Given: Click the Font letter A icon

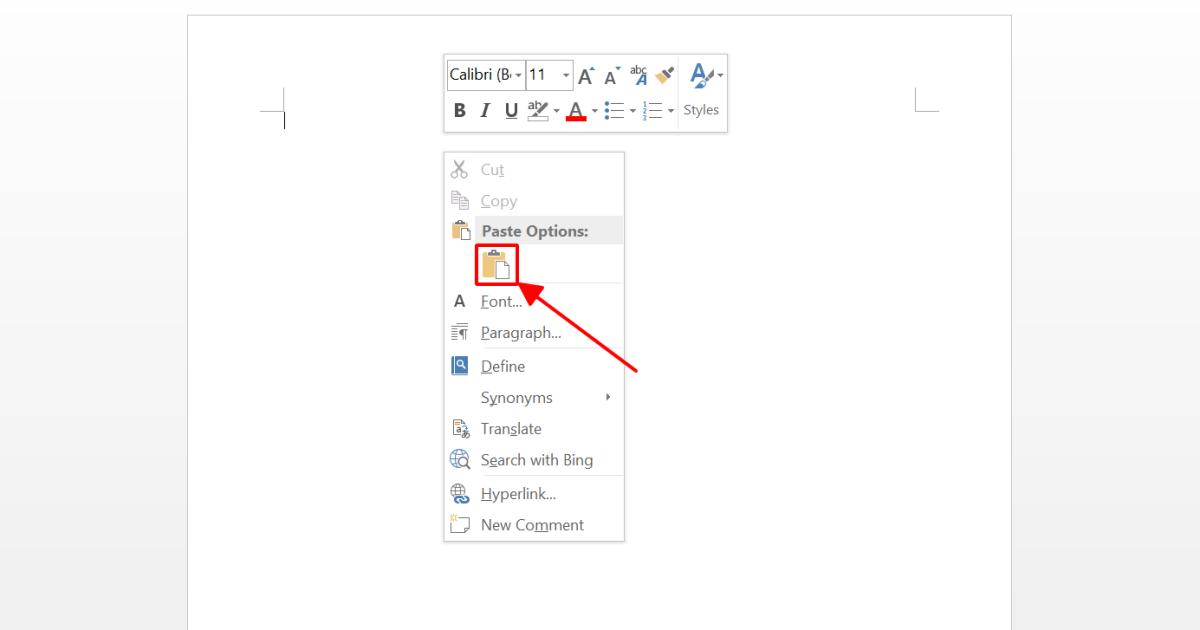Looking at the screenshot, I should [460, 301].
